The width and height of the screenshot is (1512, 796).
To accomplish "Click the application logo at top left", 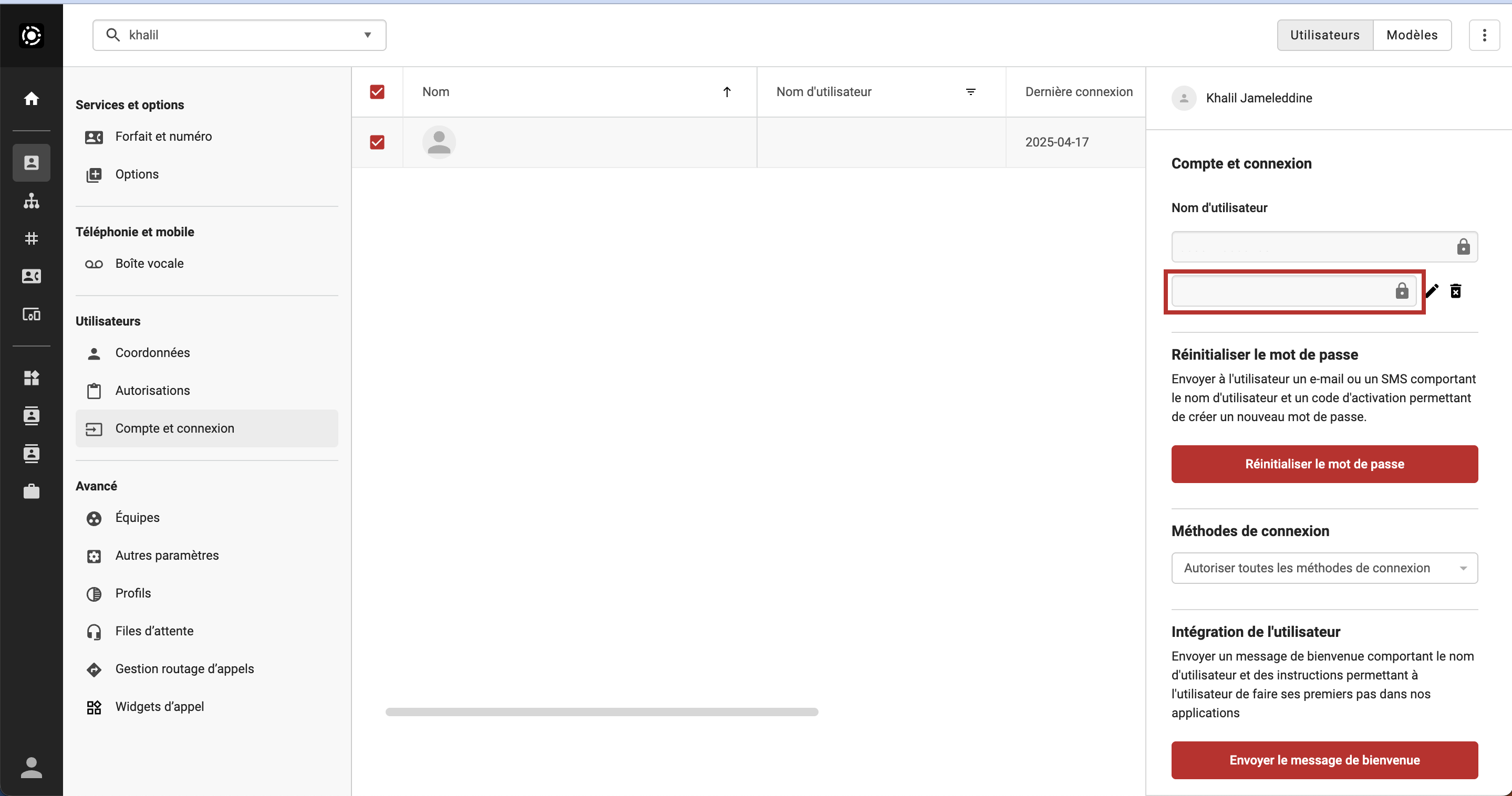I will point(31,35).
